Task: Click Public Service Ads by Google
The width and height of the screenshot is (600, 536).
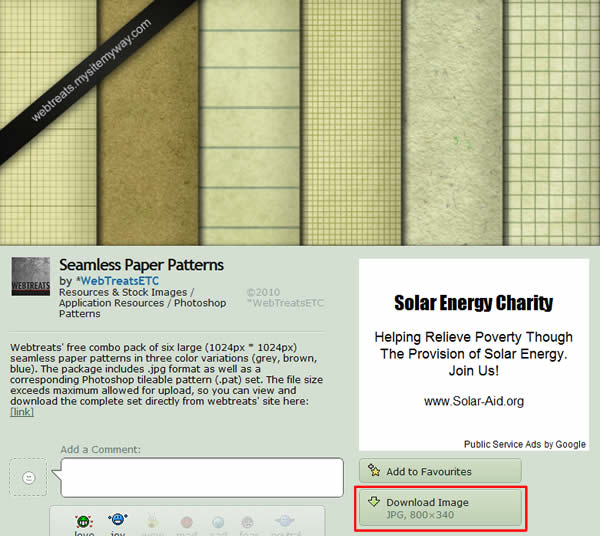Action: coord(525,444)
